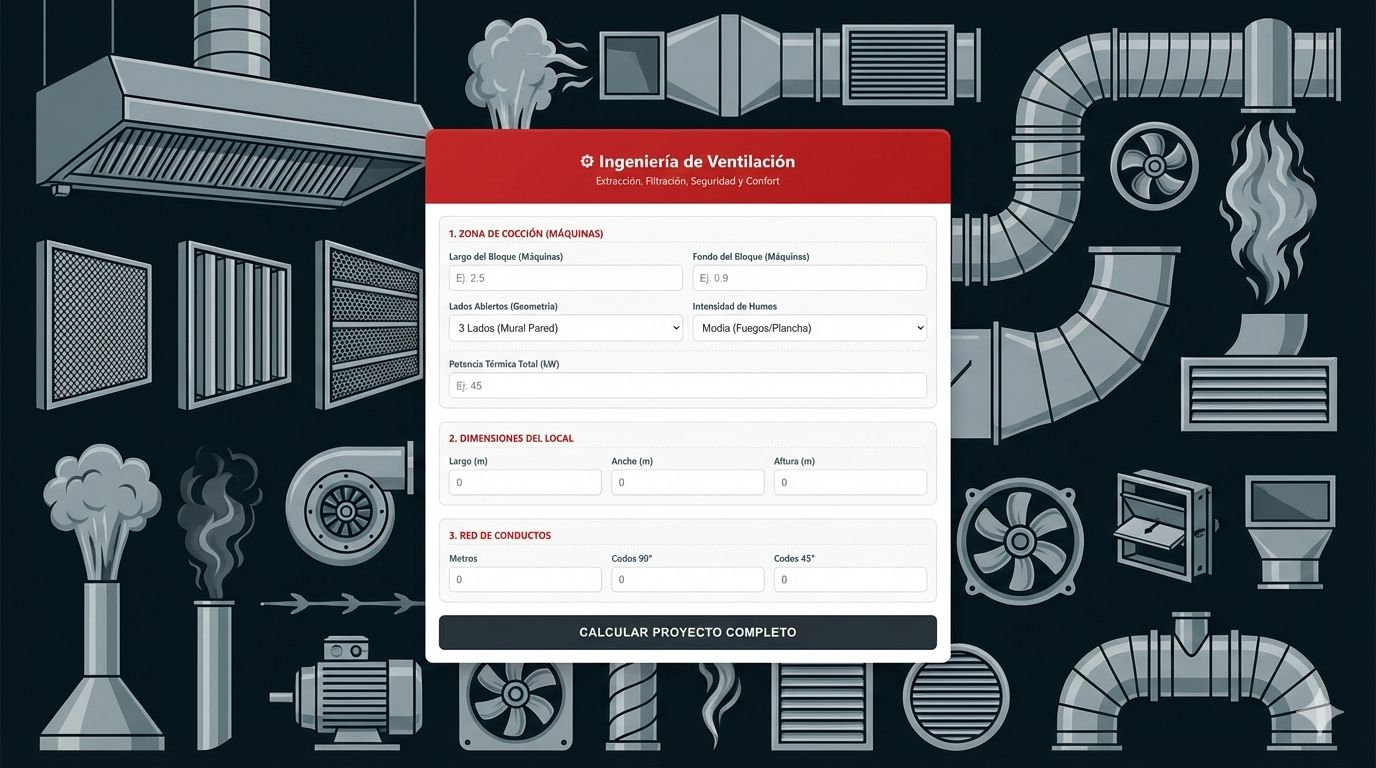Expand the Intensidad de Humos dropdown
This screenshot has width=1376, height=768.
click(809, 328)
